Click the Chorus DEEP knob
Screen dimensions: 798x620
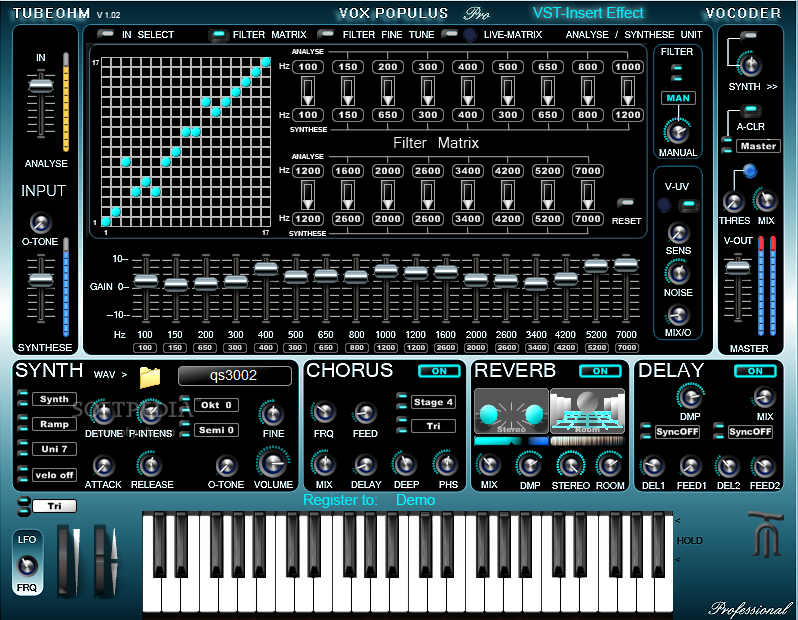coord(406,464)
